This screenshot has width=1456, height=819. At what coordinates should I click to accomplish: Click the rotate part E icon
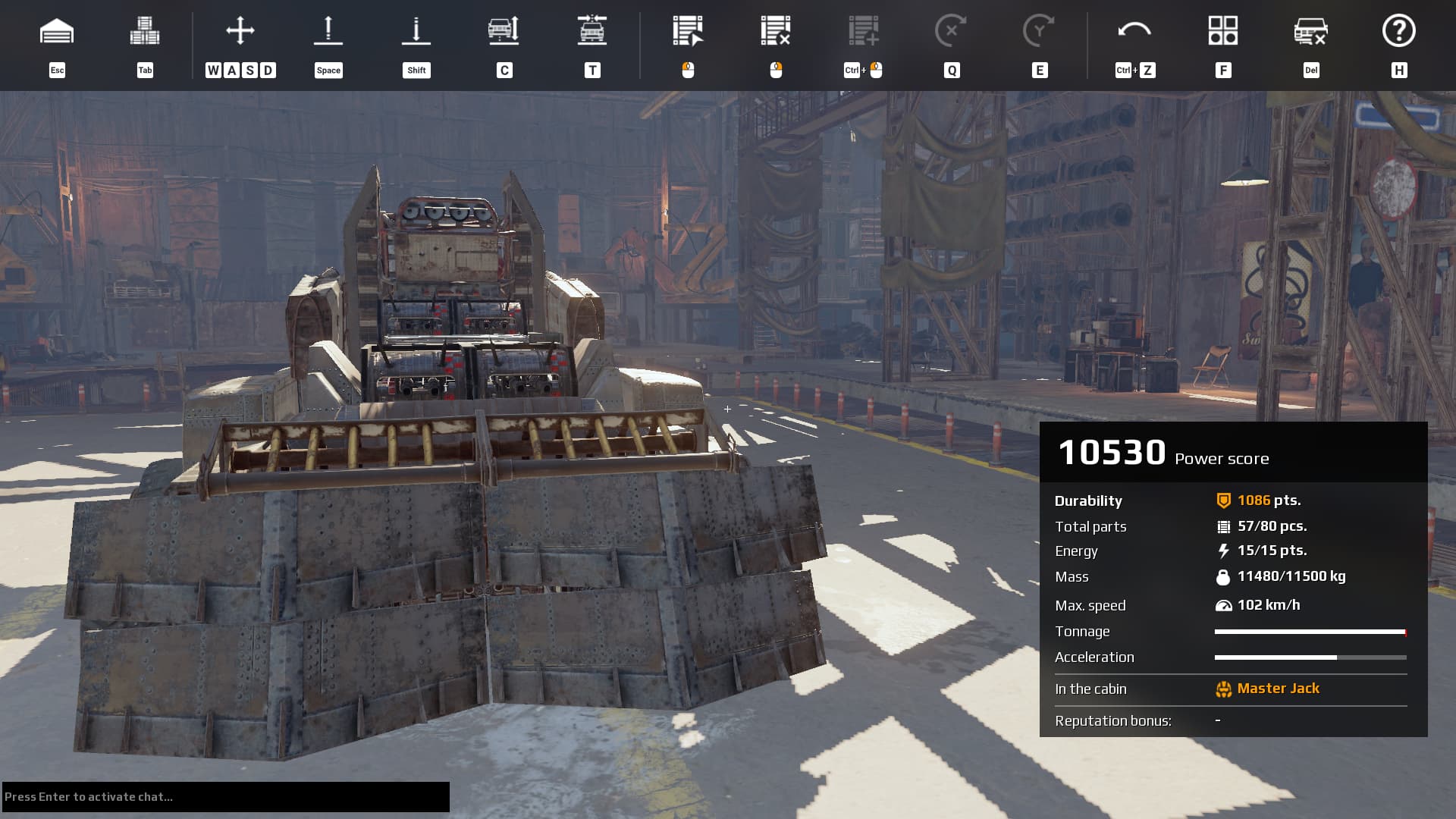[x=1039, y=31]
